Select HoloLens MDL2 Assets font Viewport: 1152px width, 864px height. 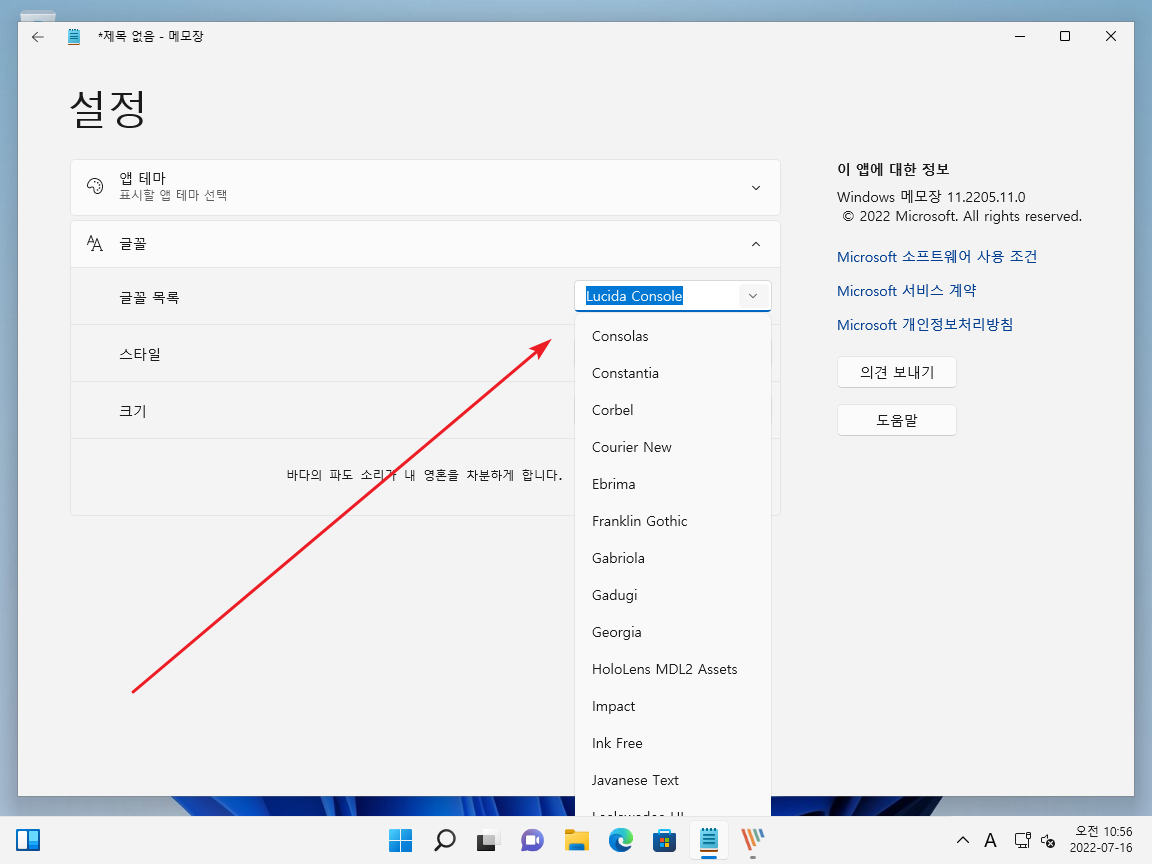pos(673,669)
